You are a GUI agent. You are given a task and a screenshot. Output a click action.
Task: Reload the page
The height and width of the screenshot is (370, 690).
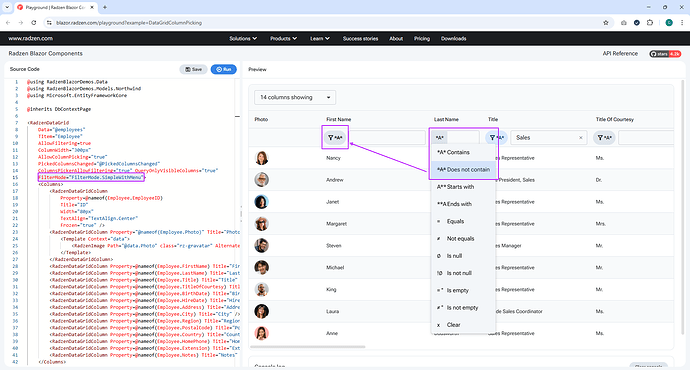pos(34,22)
